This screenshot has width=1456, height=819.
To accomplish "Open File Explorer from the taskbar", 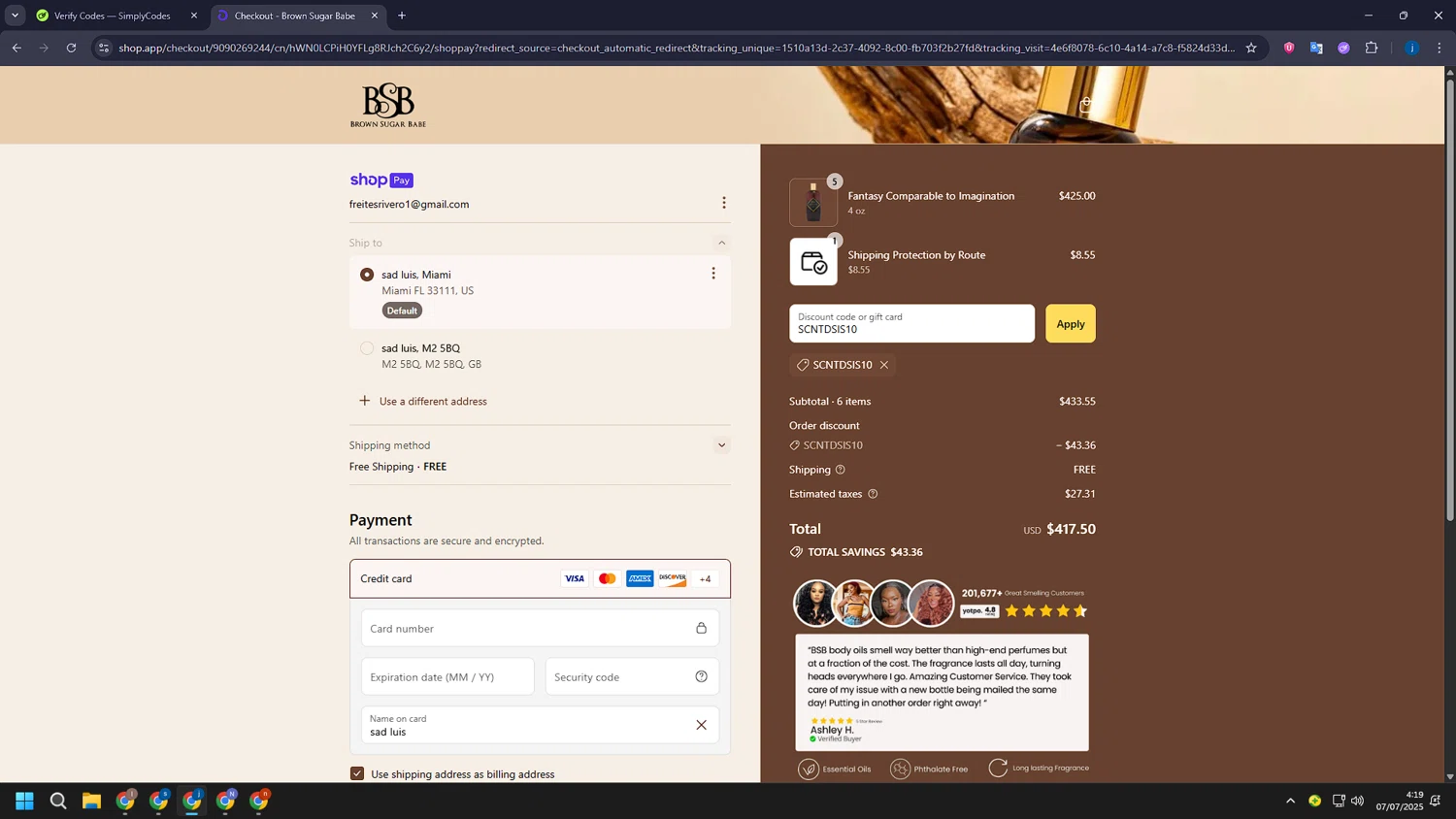I will click(x=91, y=801).
